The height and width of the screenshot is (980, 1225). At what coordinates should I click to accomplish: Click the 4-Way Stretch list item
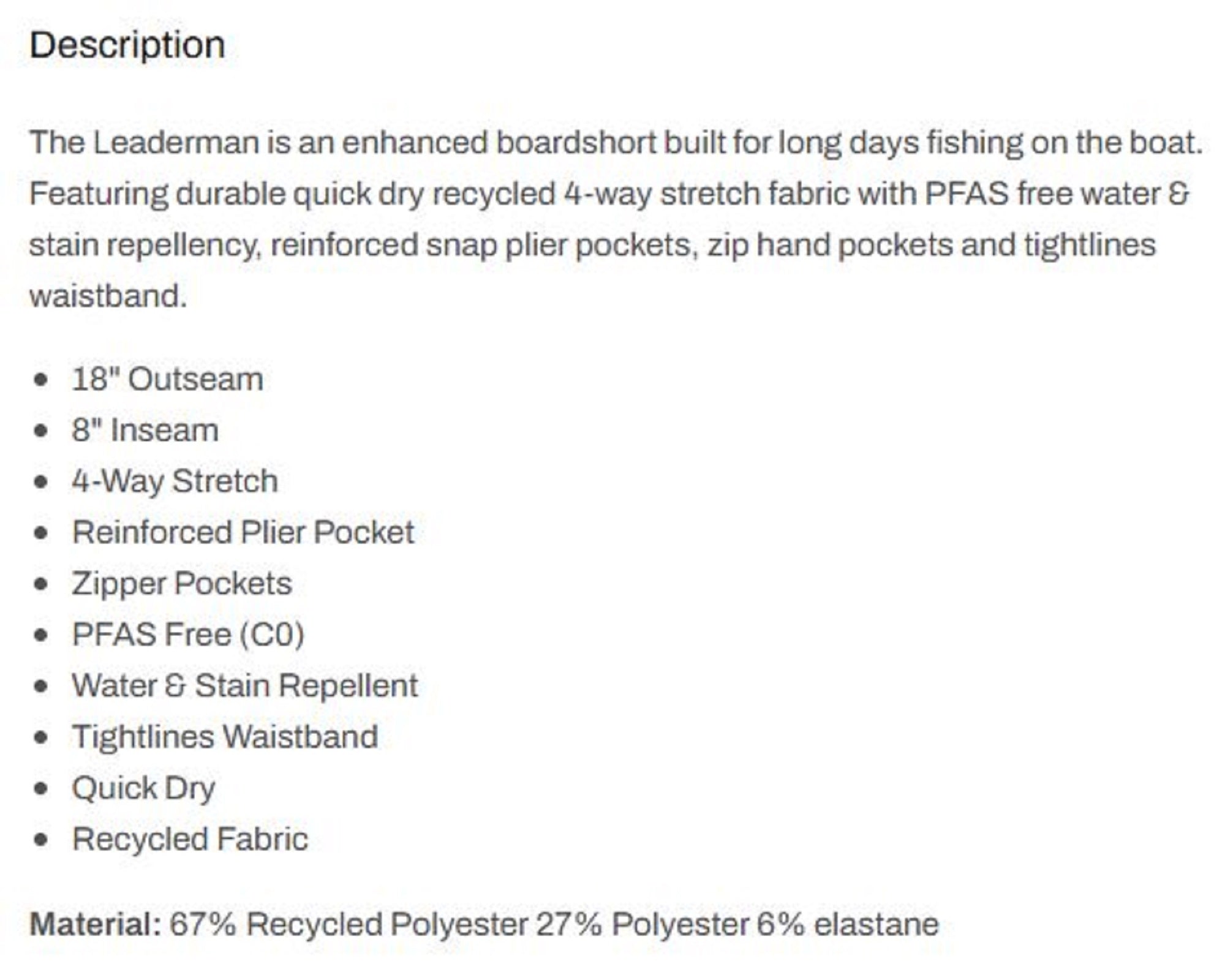(175, 481)
